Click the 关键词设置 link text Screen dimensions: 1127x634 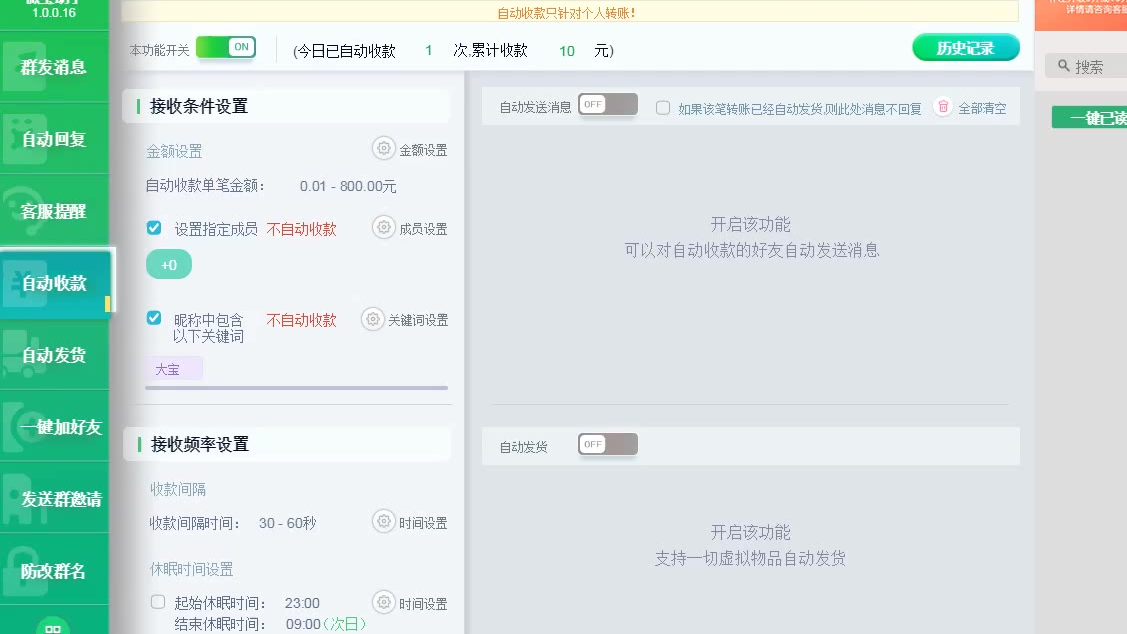click(418, 320)
